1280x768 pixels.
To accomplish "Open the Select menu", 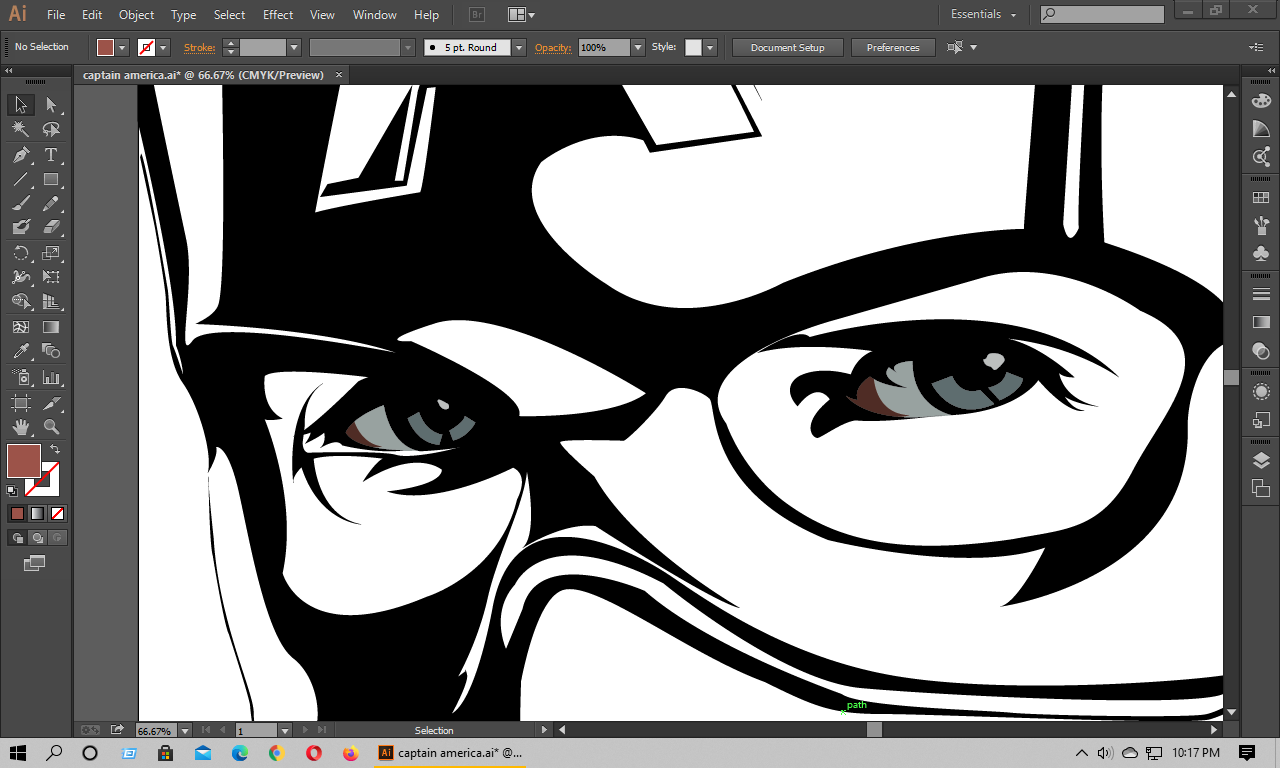I will point(229,15).
